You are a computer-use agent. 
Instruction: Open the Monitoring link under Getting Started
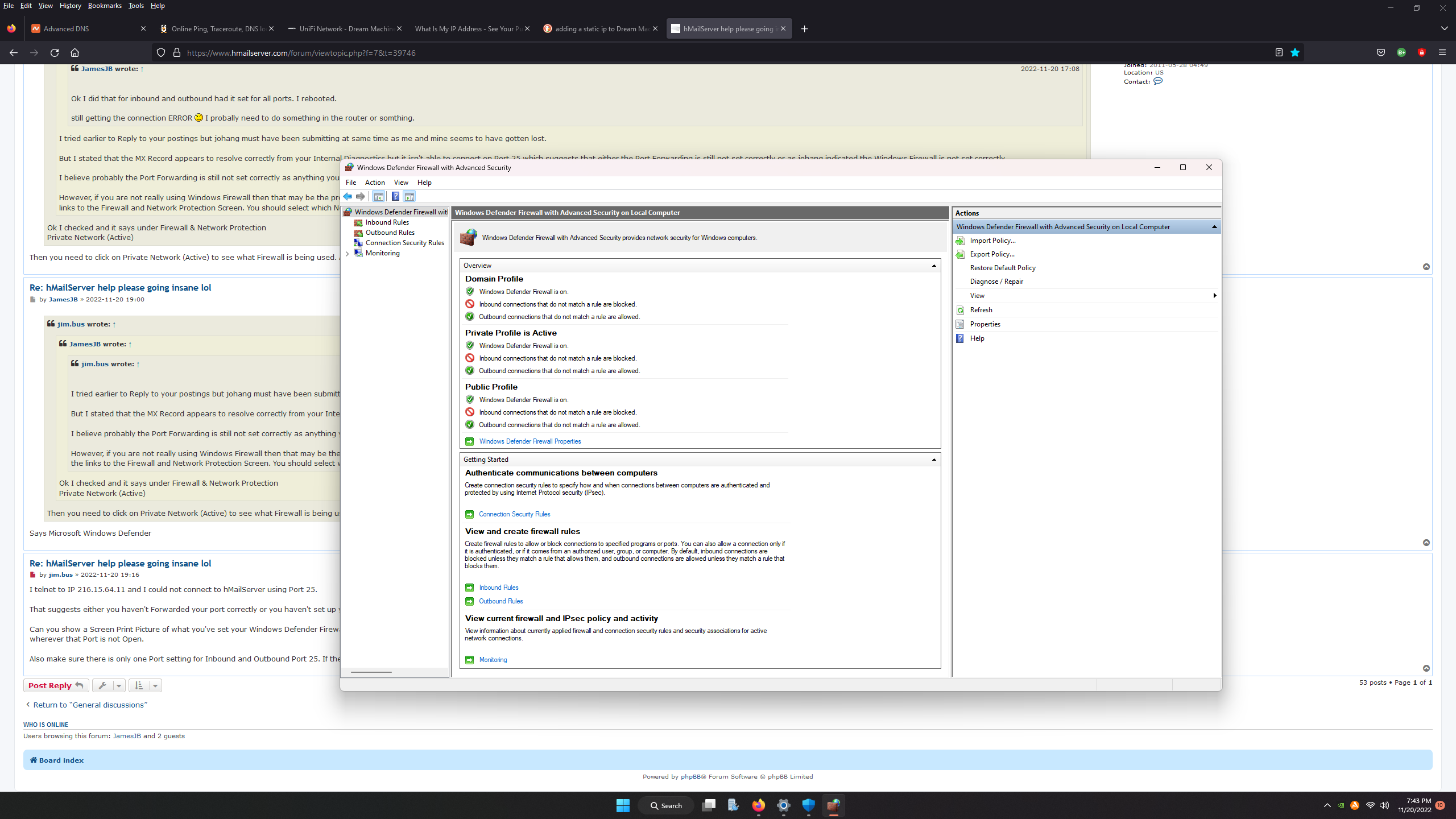coord(493,660)
